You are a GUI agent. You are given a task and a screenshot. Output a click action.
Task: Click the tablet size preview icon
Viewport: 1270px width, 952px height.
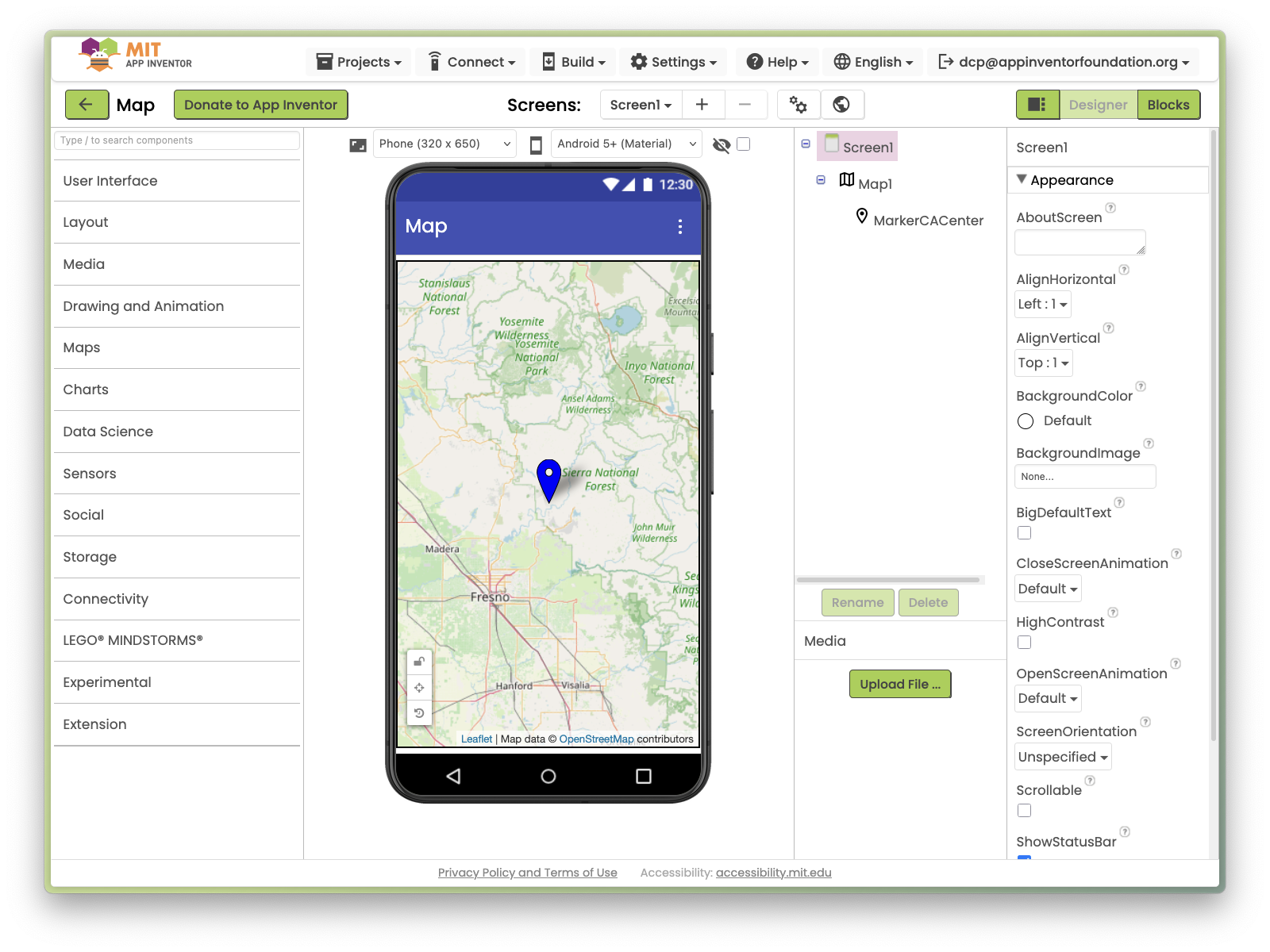coord(358,145)
